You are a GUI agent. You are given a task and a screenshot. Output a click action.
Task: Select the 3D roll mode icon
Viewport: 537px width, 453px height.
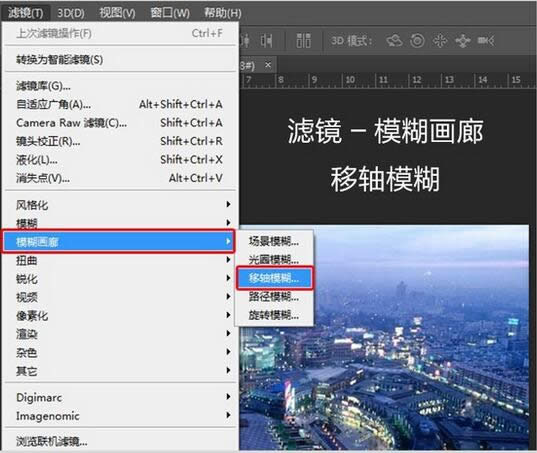[417, 41]
